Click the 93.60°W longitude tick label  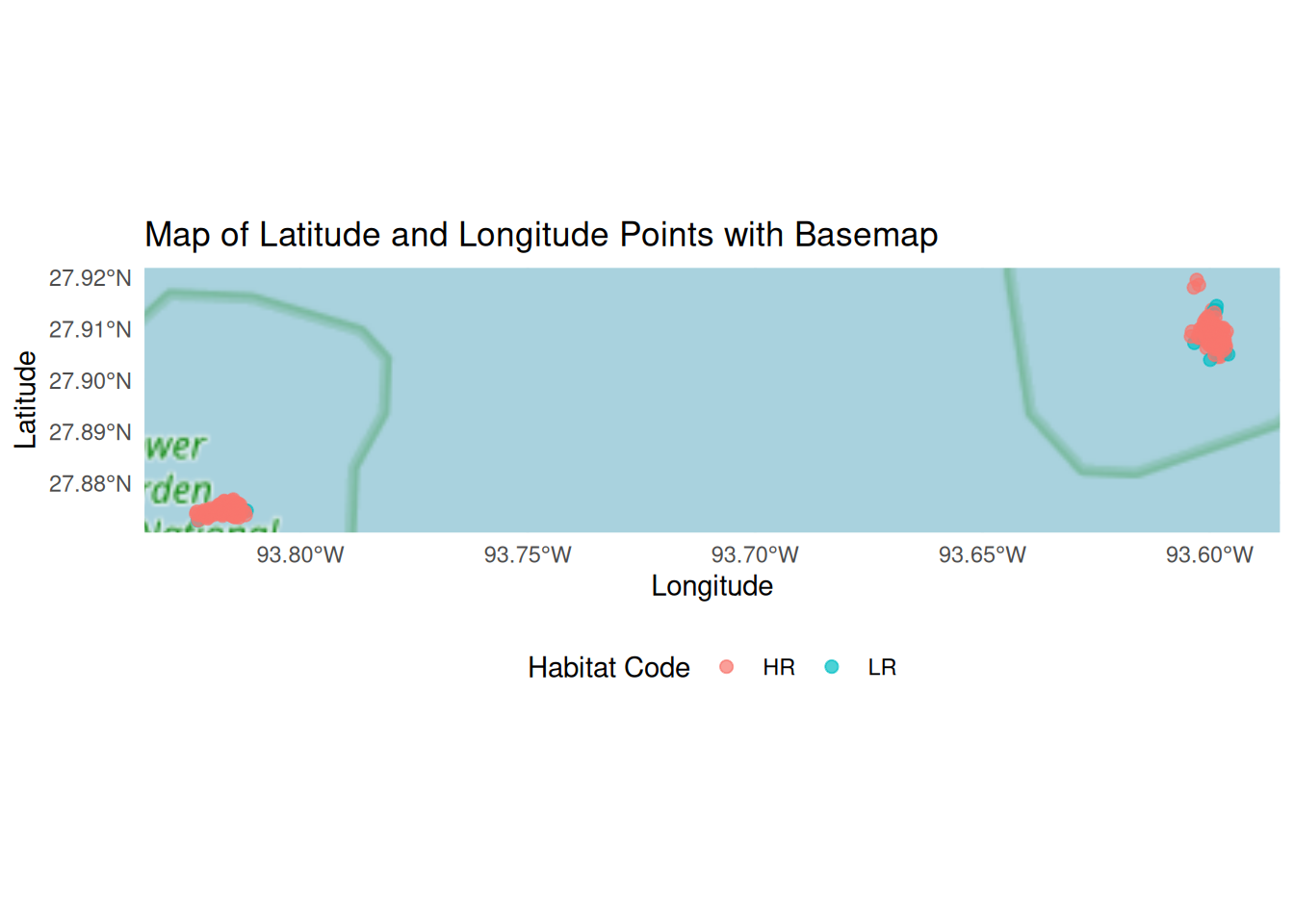[x=1209, y=555]
